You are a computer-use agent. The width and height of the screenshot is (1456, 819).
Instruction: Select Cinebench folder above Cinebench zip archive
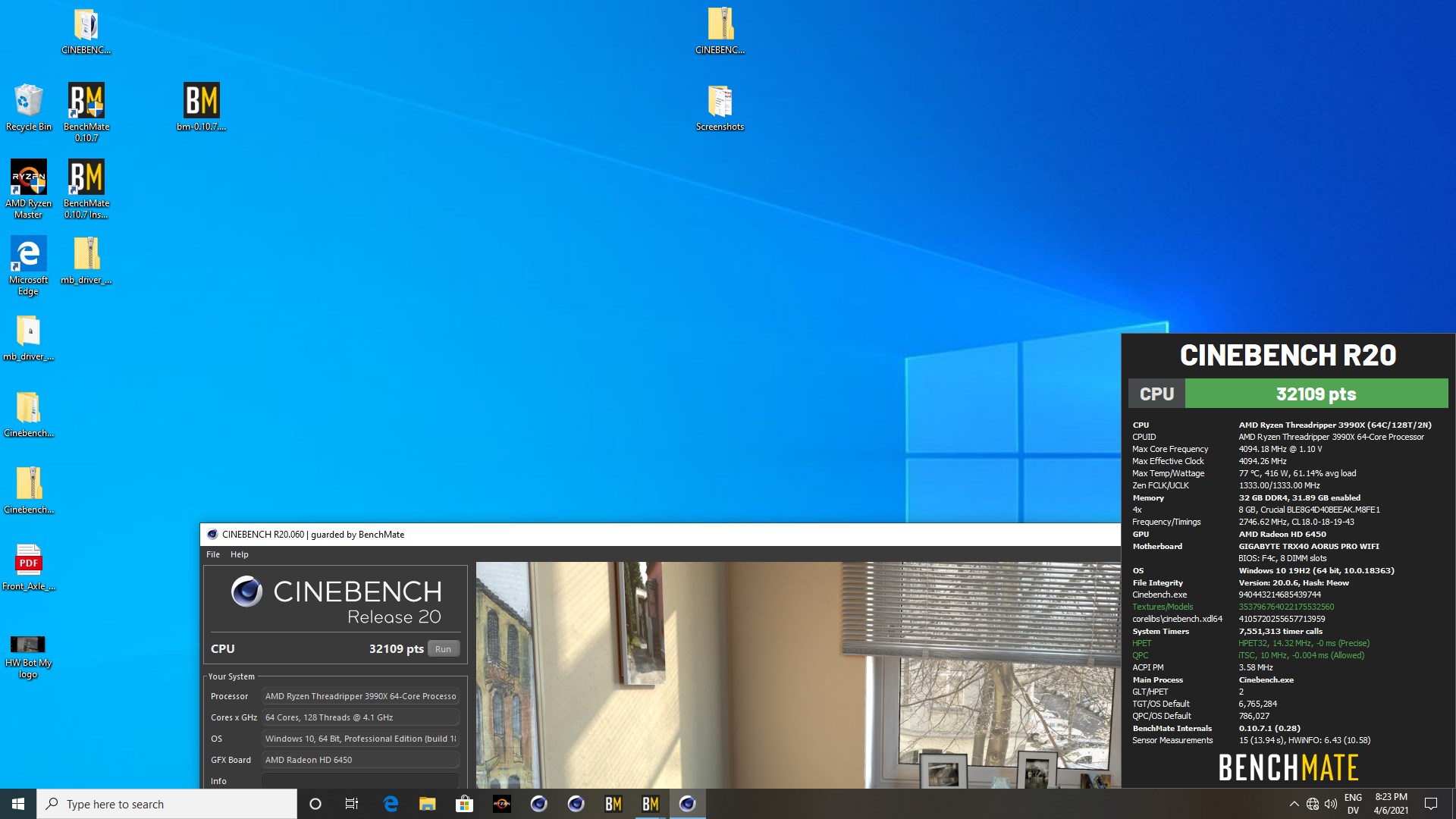29,413
